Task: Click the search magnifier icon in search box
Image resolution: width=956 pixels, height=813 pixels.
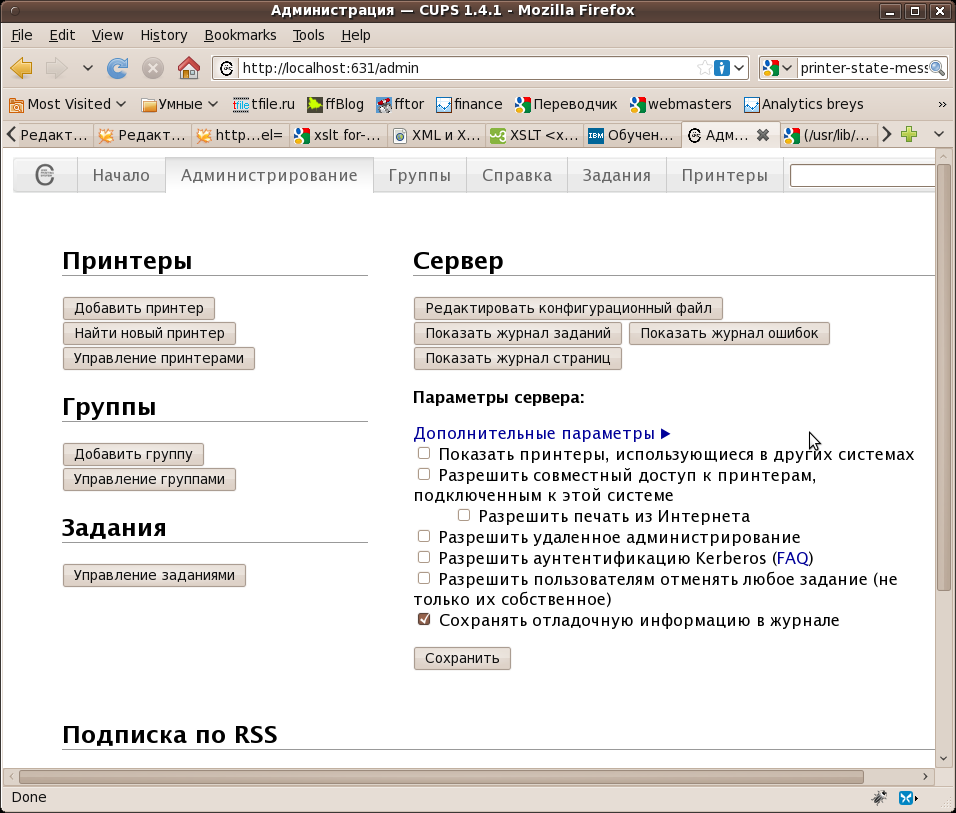Action: 937,68
